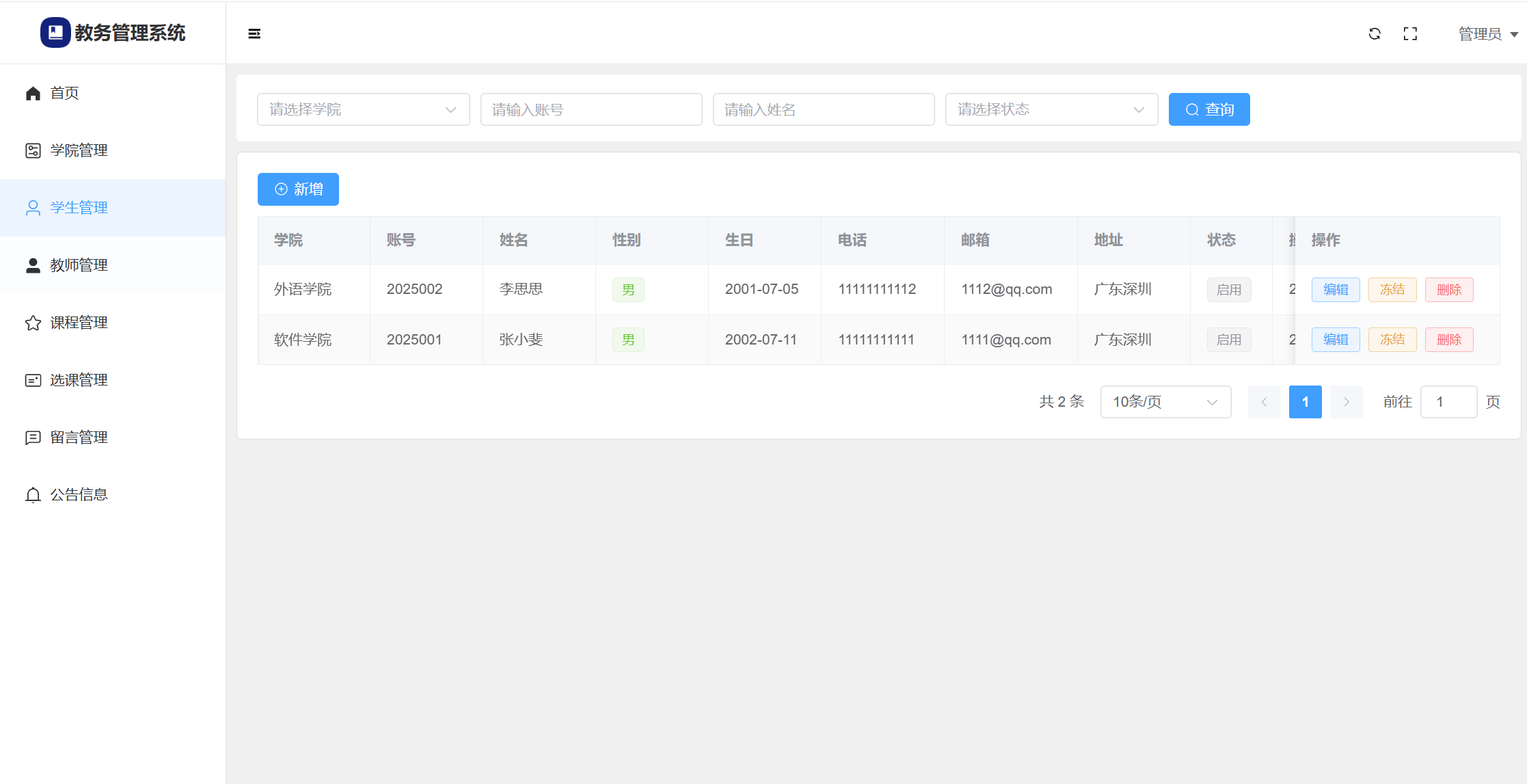Open 选课管理 menu item
The height and width of the screenshot is (784, 1527).
click(79, 380)
